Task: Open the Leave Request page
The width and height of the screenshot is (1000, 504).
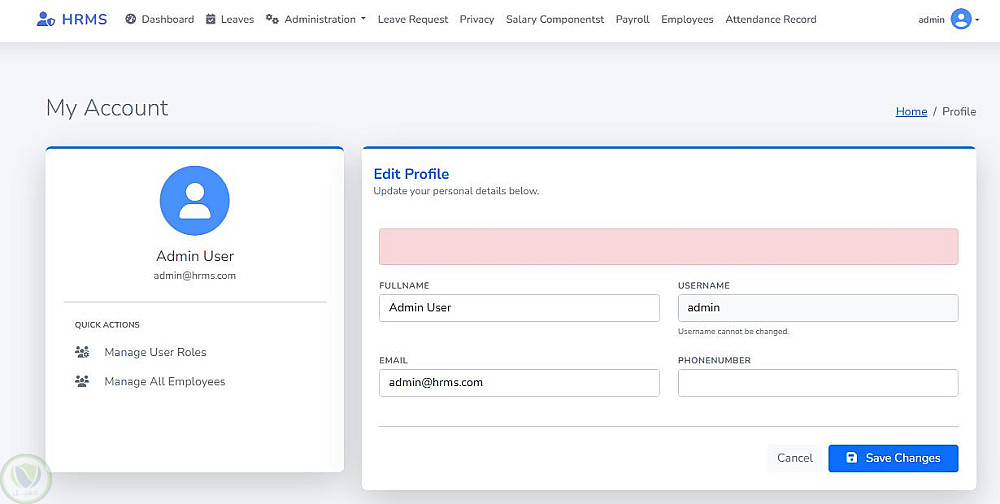Action: [413, 19]
